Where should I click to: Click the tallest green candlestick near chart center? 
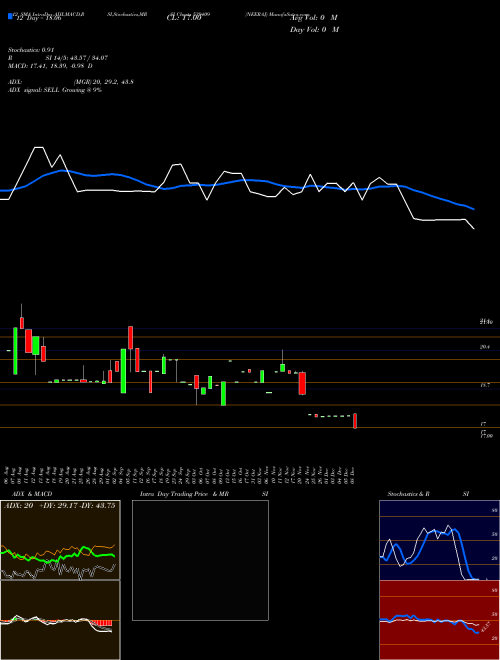tap(123, 371)
